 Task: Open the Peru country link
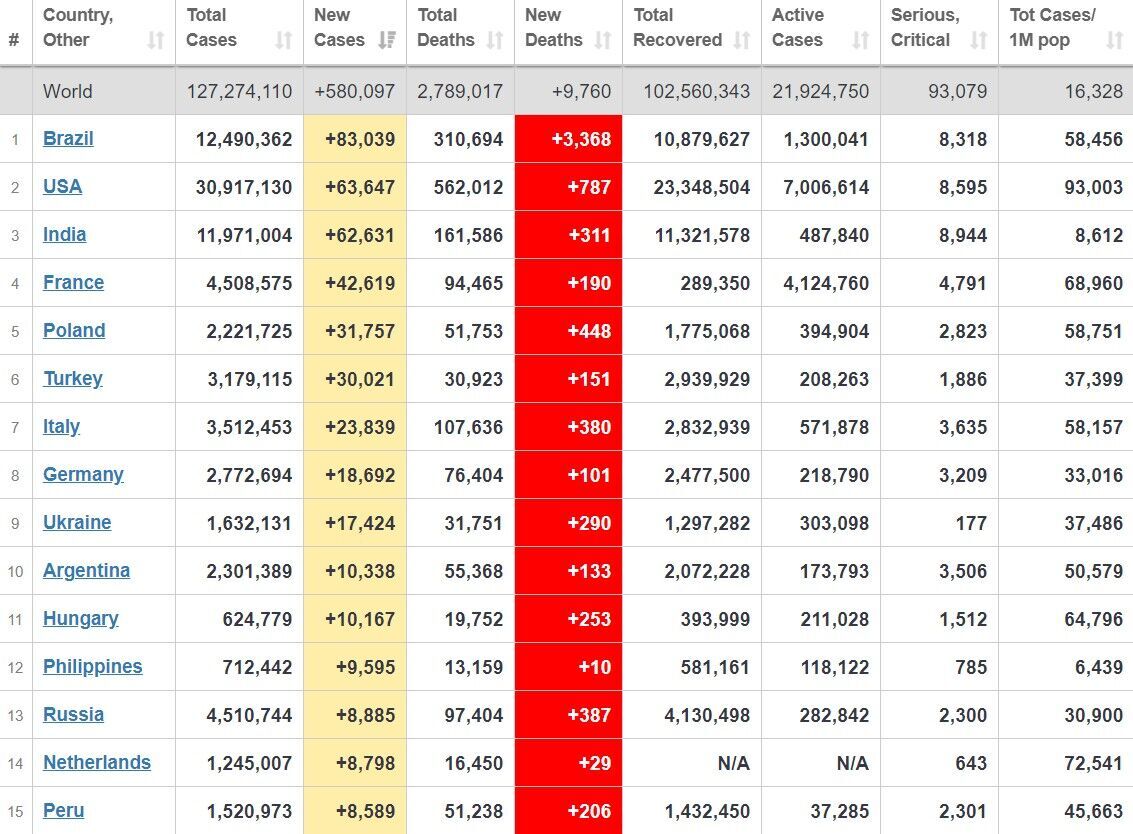(64, 811)
